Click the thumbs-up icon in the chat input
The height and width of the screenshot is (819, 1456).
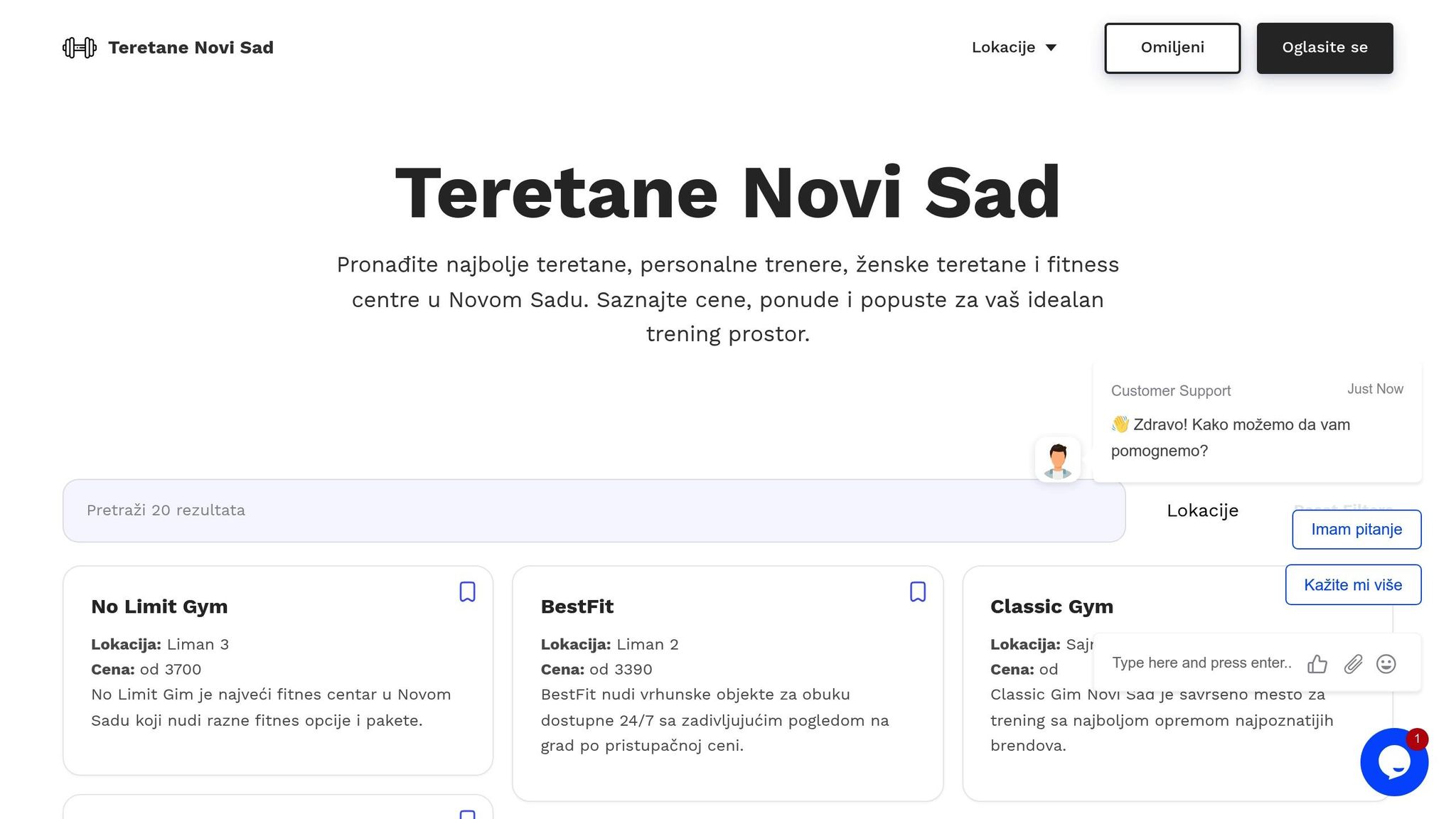click(x=1318, y=663)
